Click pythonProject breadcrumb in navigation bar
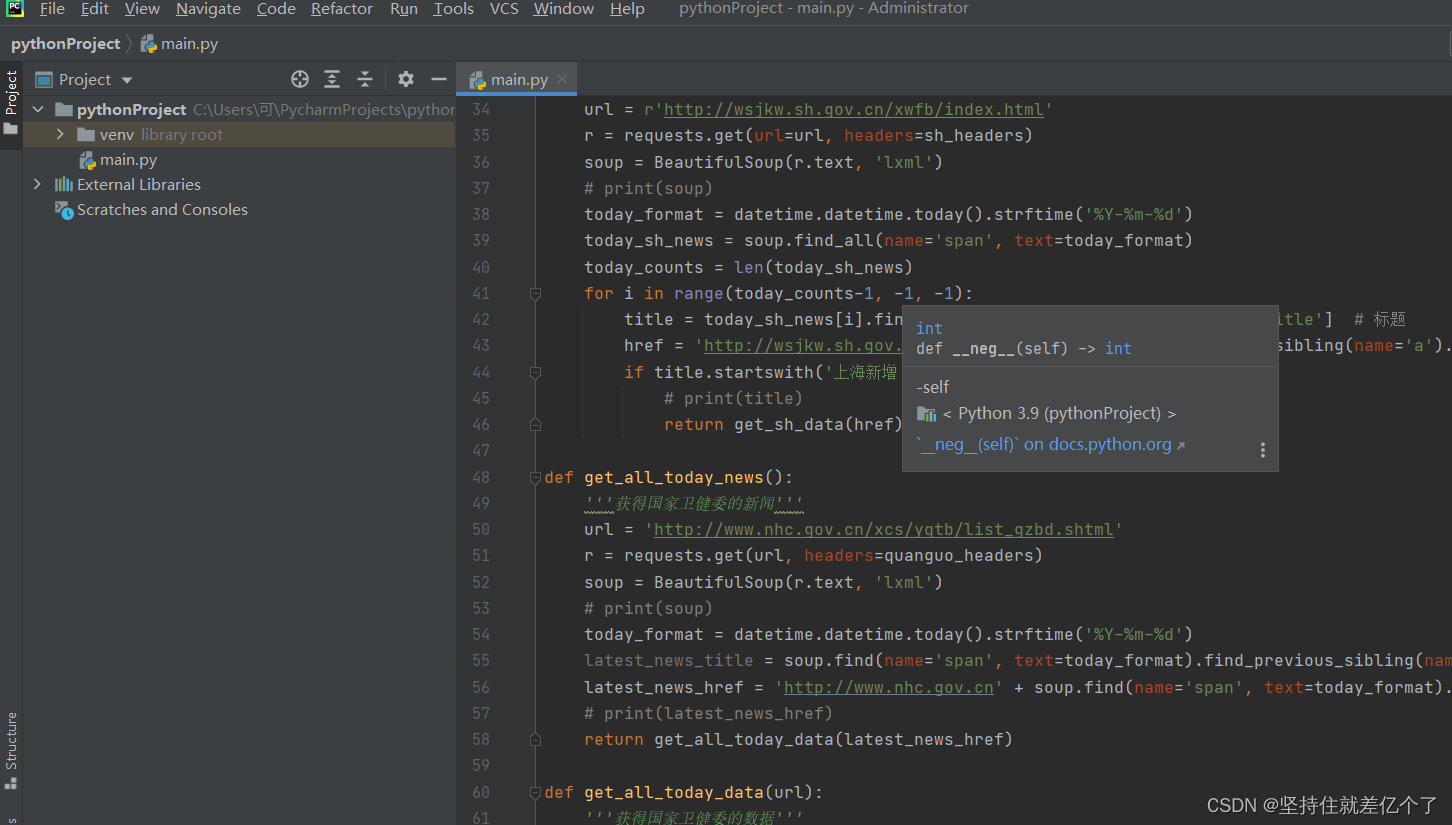 pos(65,43)
